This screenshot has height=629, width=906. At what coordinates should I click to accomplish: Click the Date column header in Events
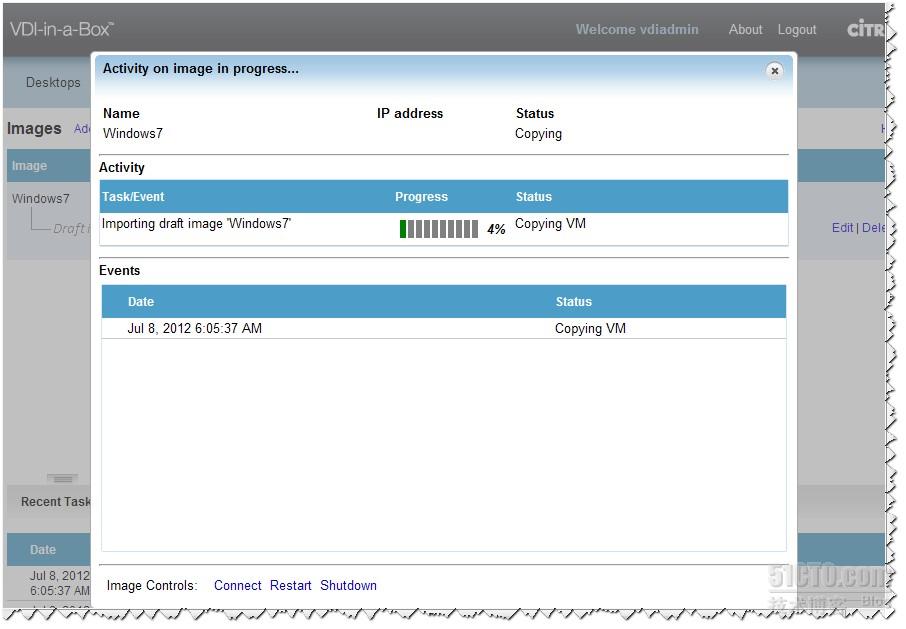141,302
